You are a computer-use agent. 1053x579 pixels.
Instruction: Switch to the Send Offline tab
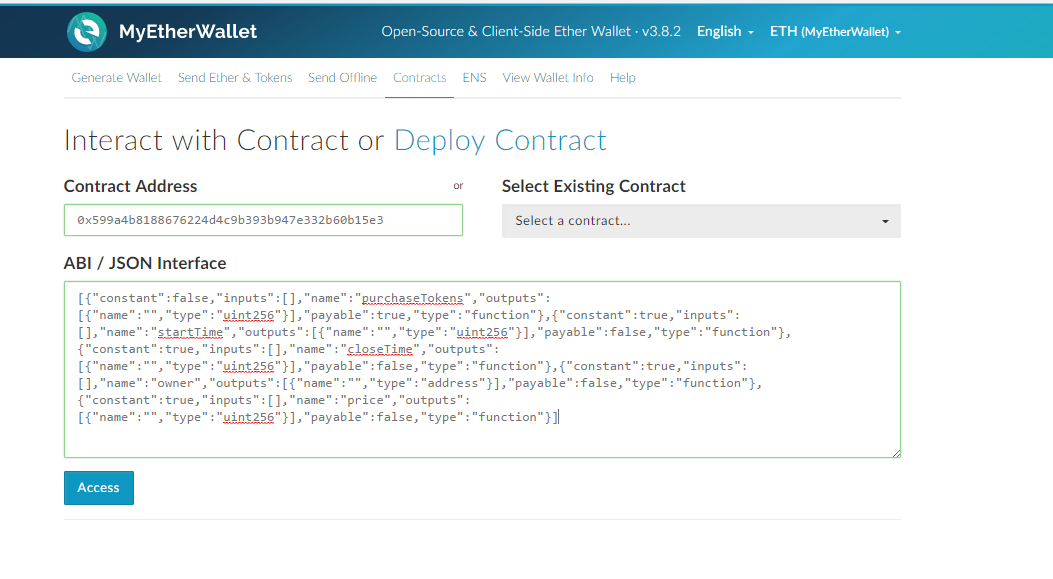[342, 78]
